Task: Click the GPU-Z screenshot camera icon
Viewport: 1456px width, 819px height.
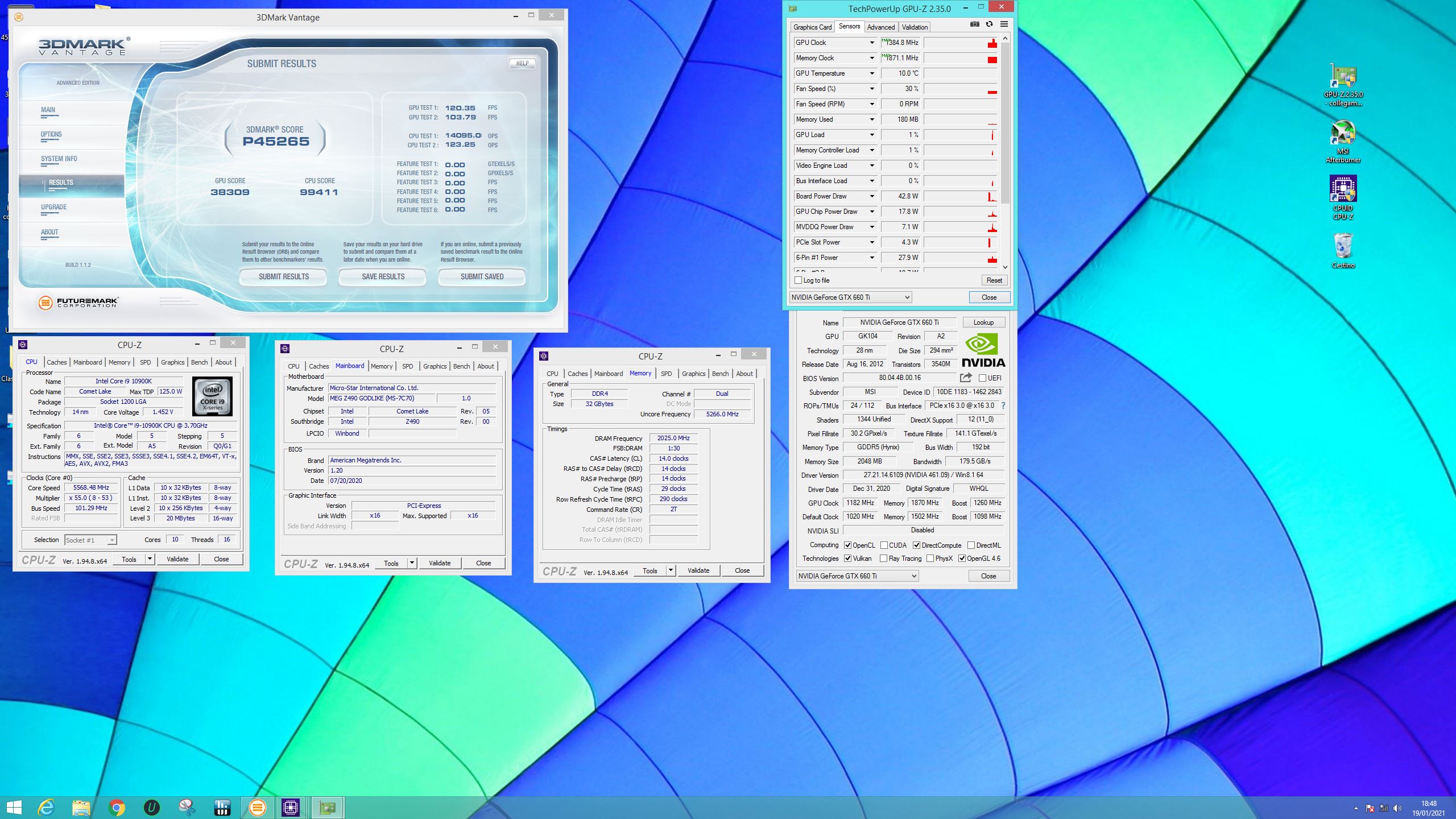Action: [x=974, y=24]
